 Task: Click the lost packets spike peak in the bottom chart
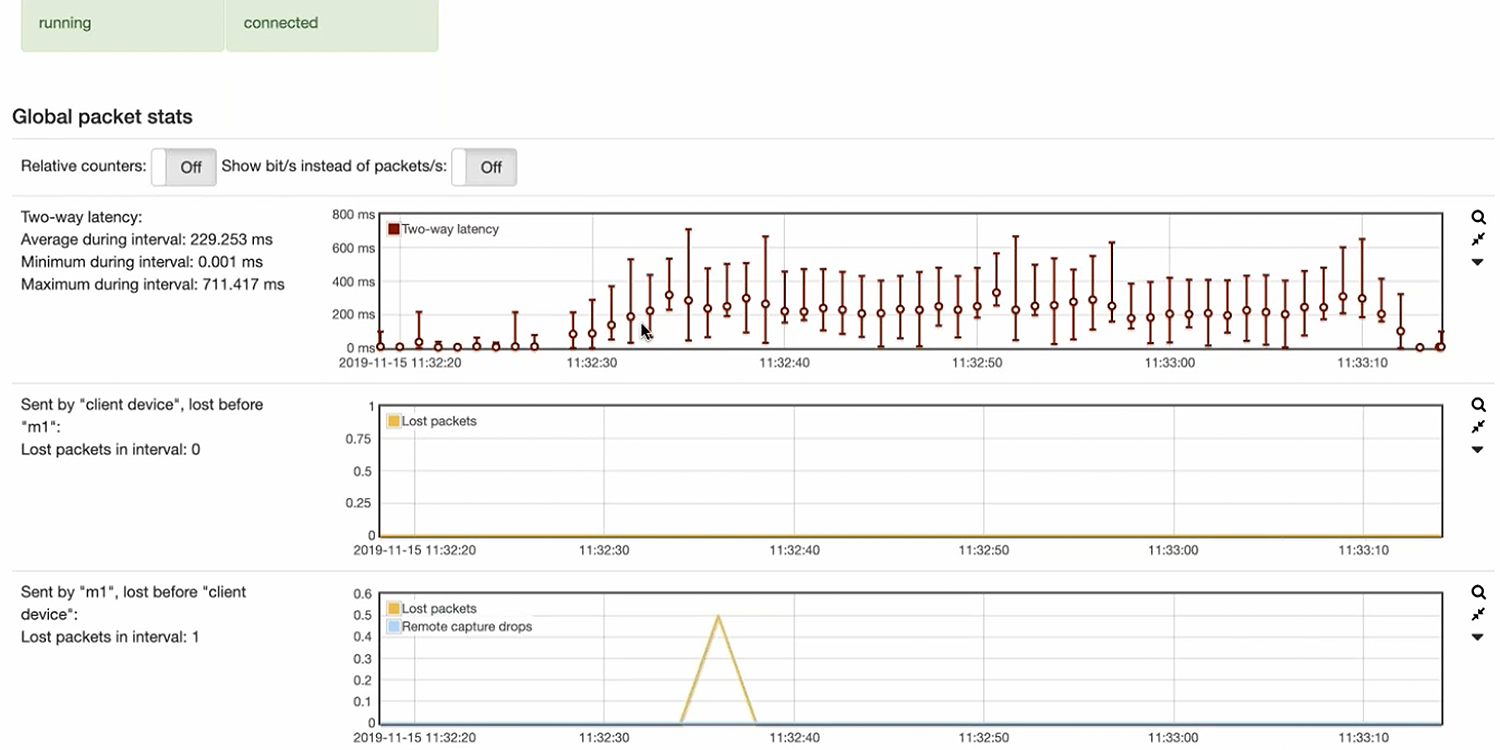tap(718, 617)
